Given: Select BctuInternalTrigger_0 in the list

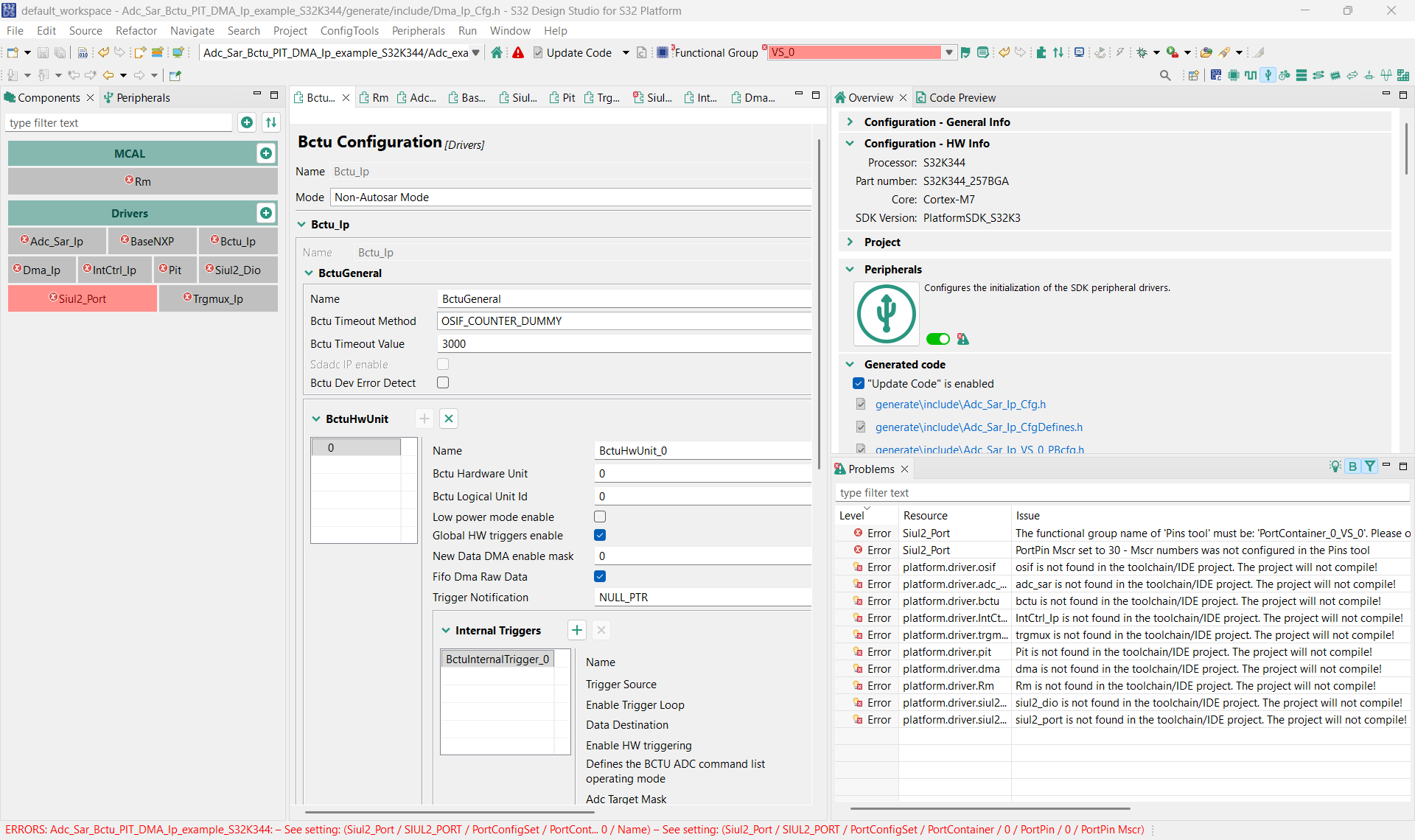Looking at the screenshot, I should point(497,659).
